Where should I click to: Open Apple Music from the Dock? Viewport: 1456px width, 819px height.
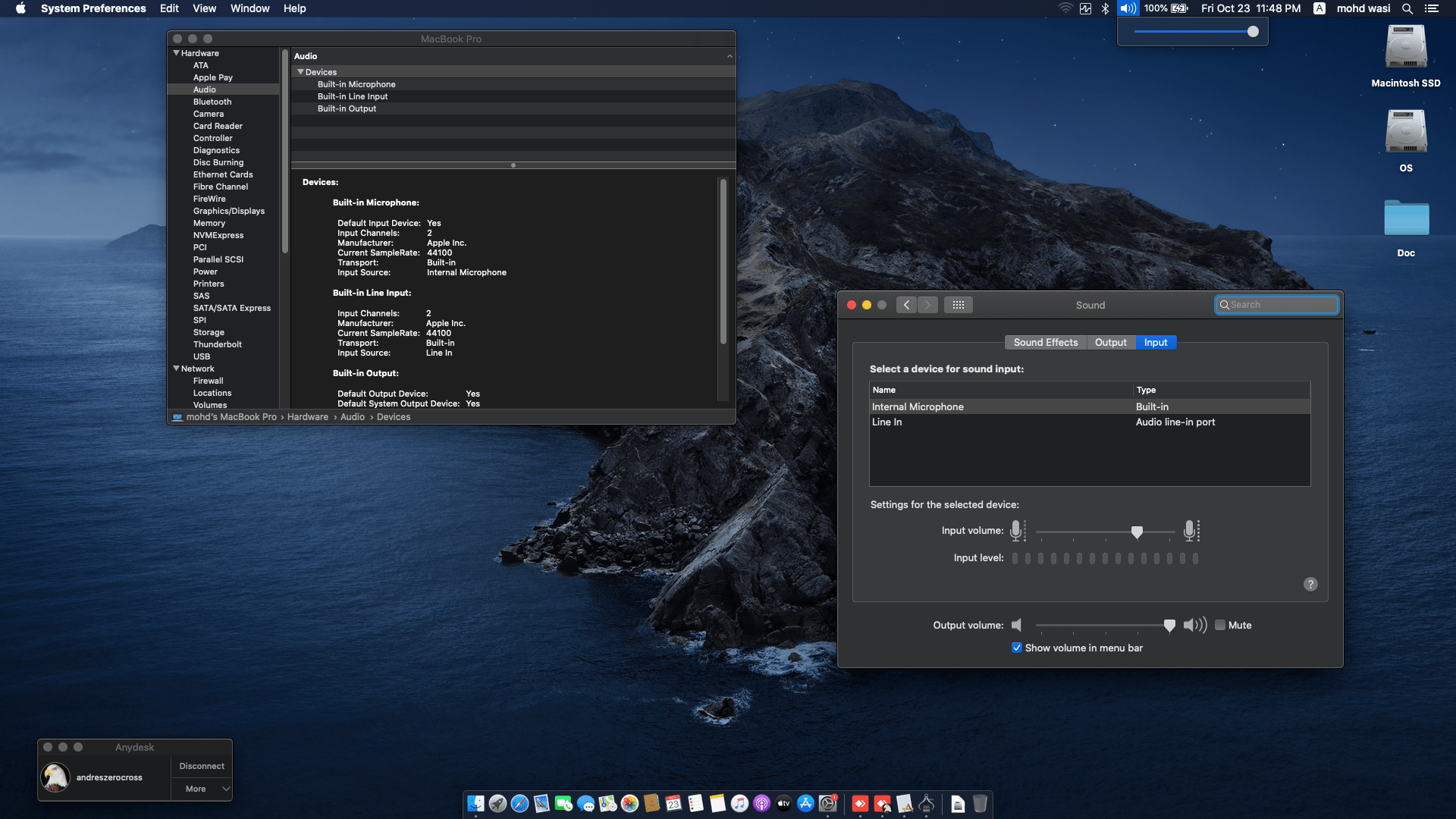click(x=740, y=804)
